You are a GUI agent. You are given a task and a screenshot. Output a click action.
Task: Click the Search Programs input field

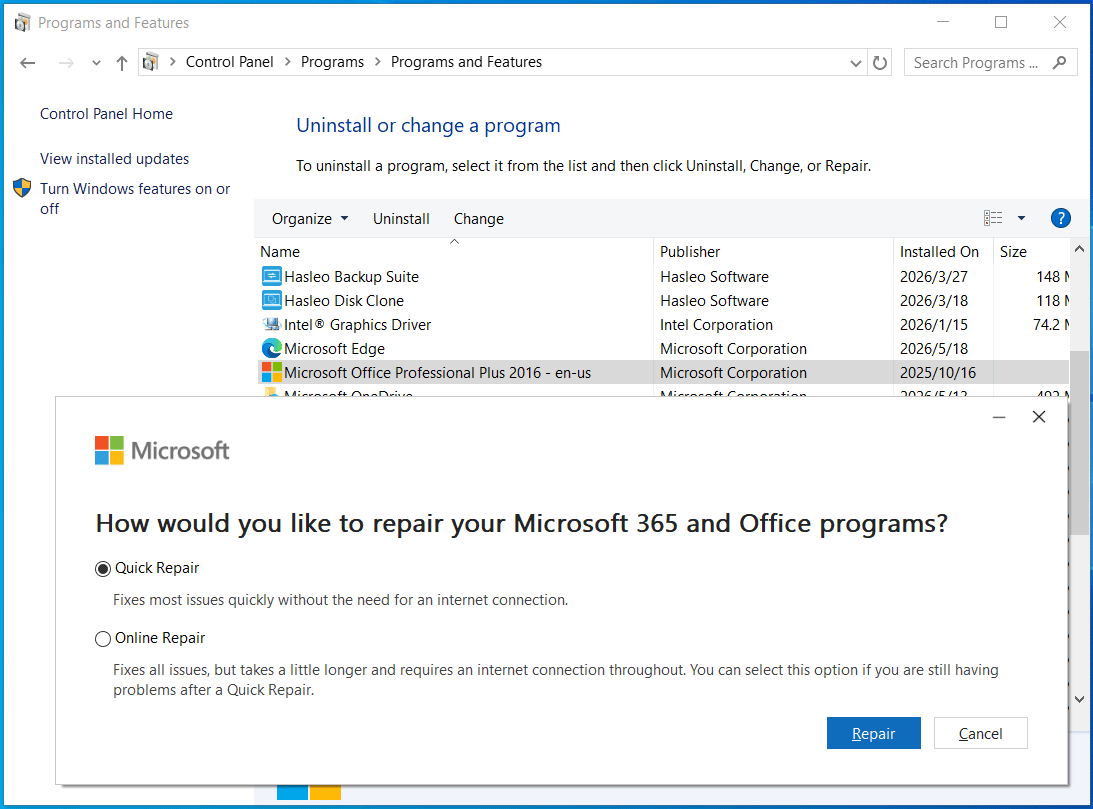(x=976, y=63)
